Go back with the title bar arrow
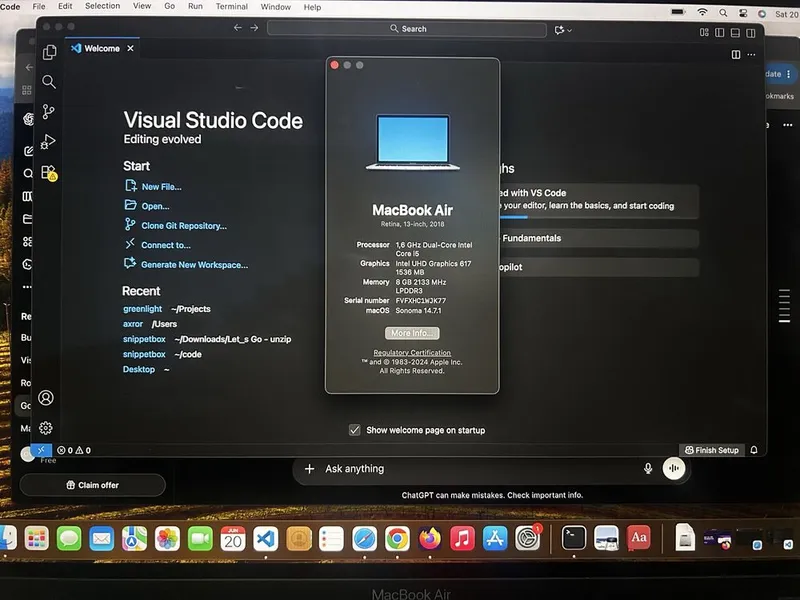 pos(237,28)
